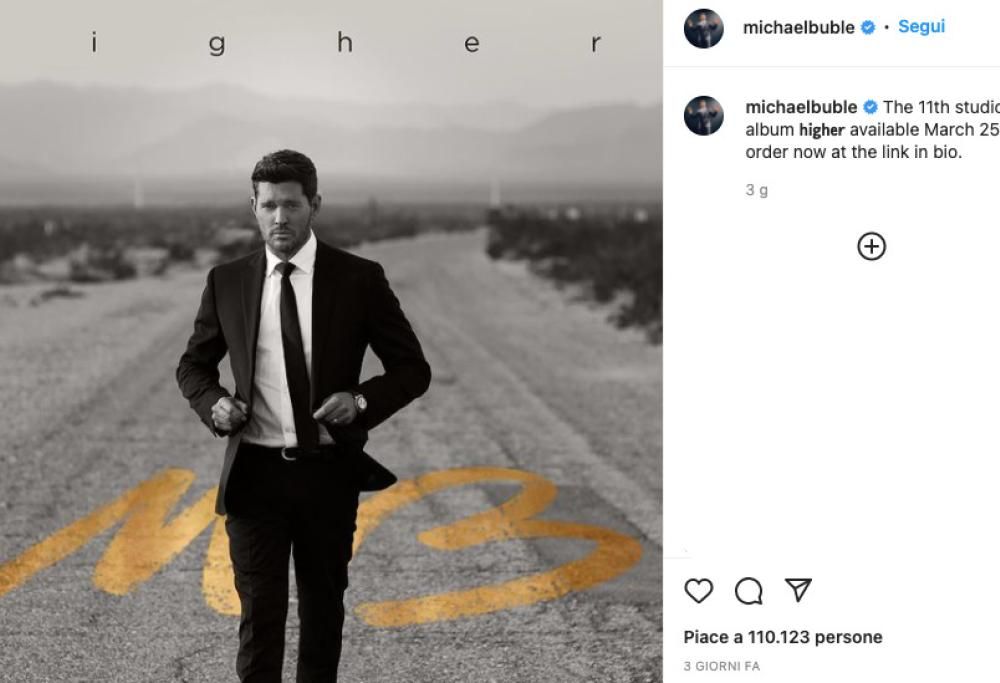1000x683 pixels.
Task: Click the Segui button to follow michaelbuble
Action: [924, 27]
